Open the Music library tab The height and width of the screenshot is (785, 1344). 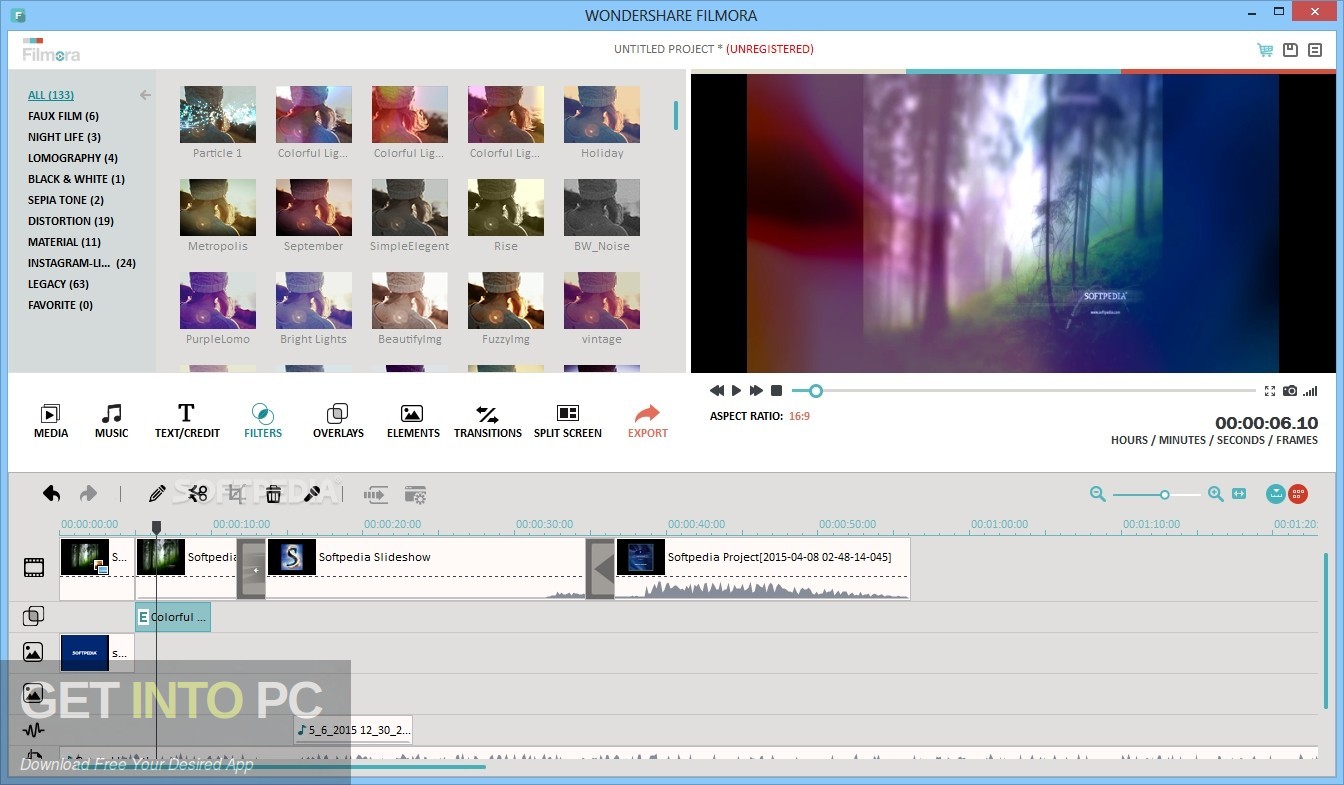111,421
